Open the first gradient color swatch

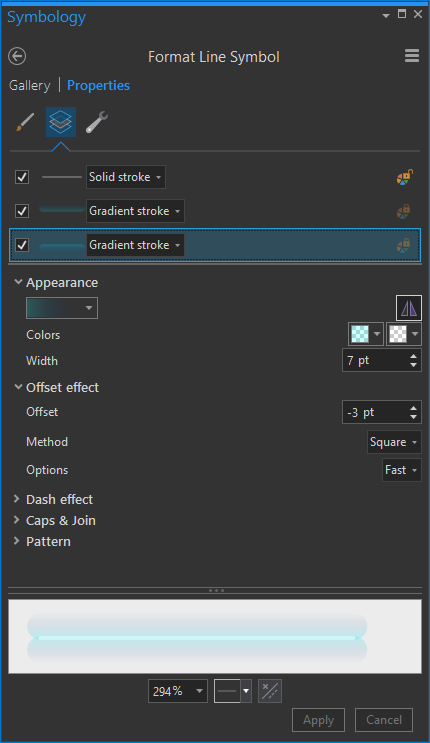366,334
